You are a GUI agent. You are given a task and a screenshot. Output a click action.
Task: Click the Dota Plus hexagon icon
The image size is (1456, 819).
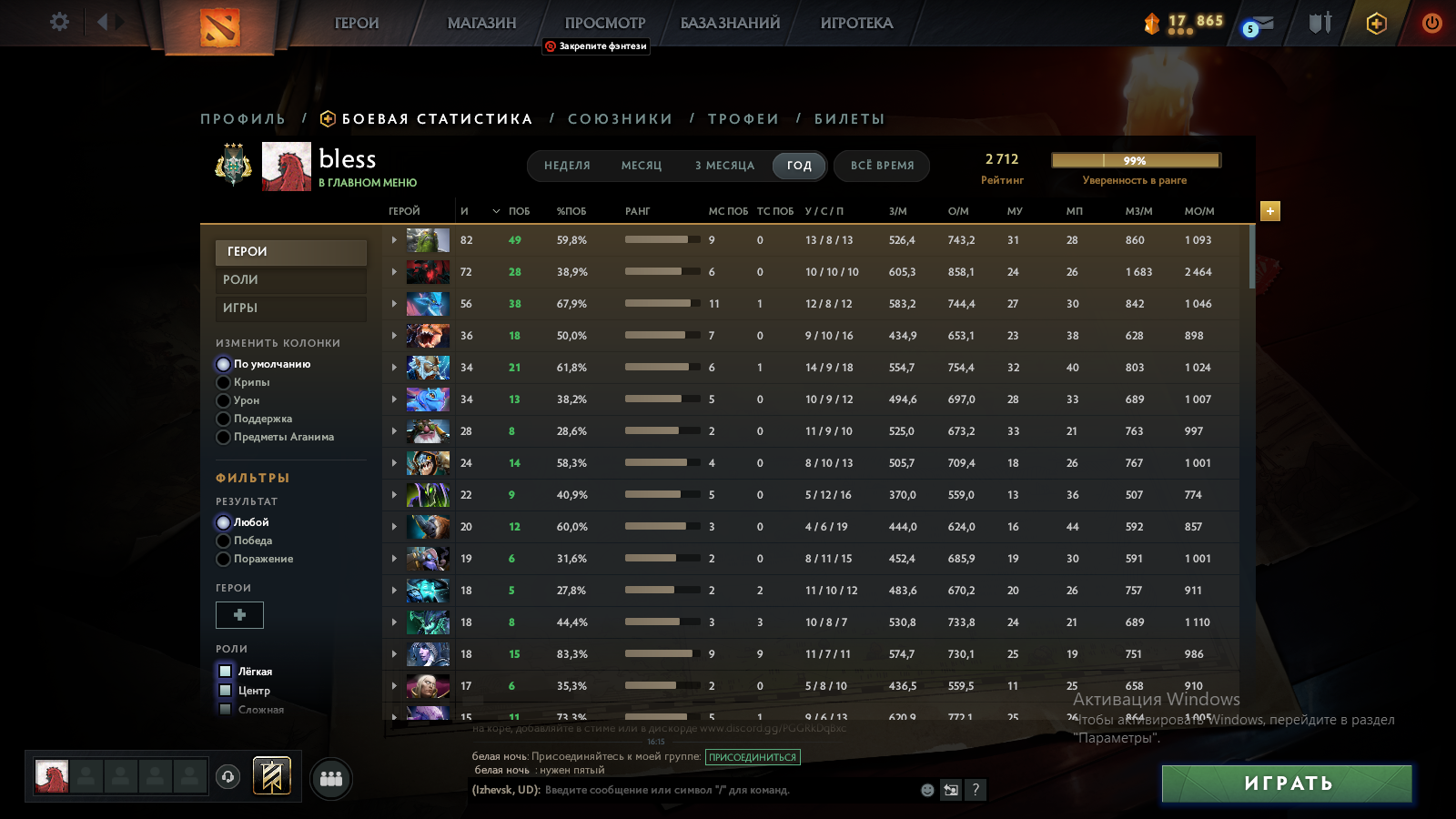click(1376, 24)
